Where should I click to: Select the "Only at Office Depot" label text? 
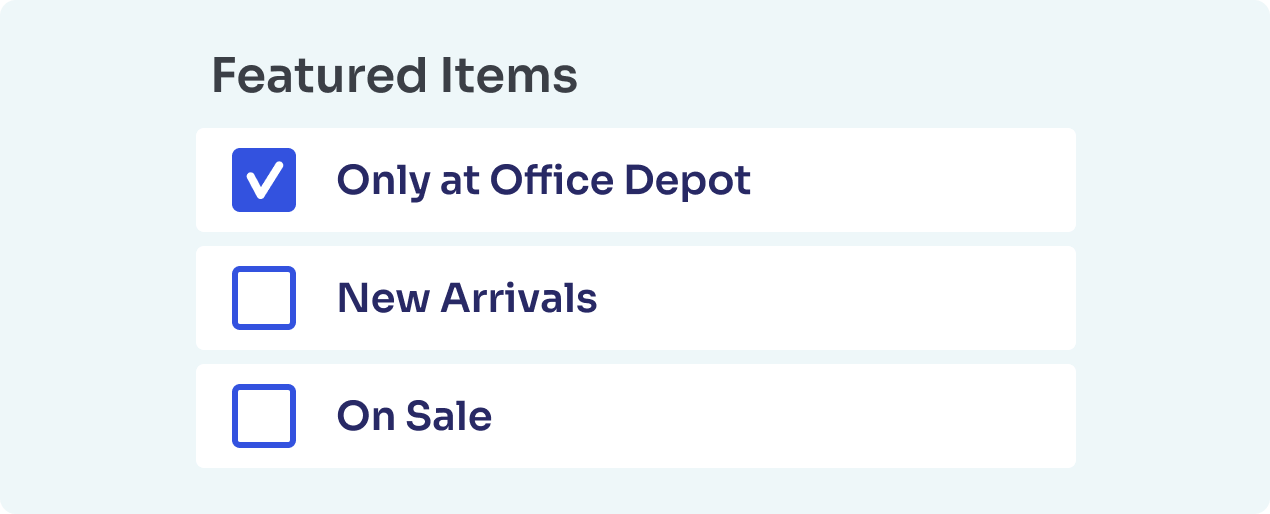[x=543, y=180]
